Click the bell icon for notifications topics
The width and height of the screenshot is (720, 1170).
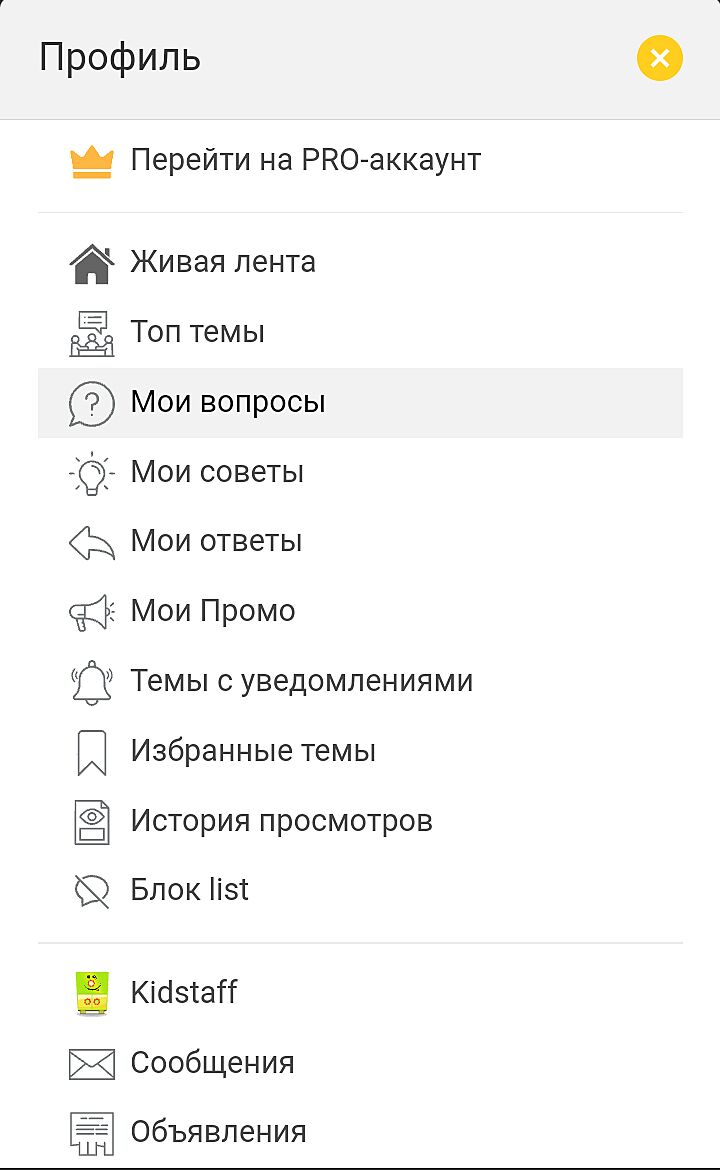tap(91, 683)
